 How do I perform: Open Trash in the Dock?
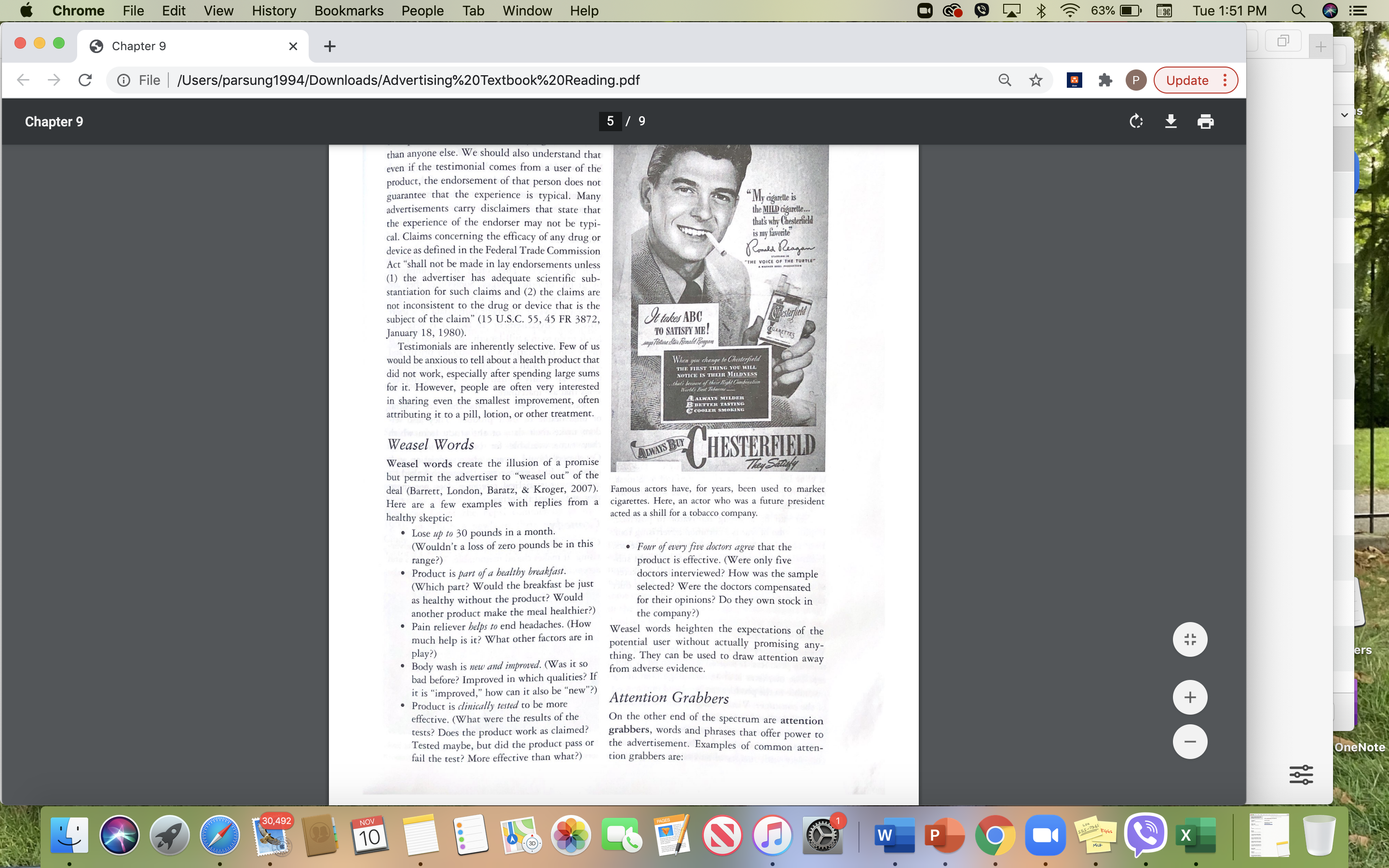[x=1319, y=835]
